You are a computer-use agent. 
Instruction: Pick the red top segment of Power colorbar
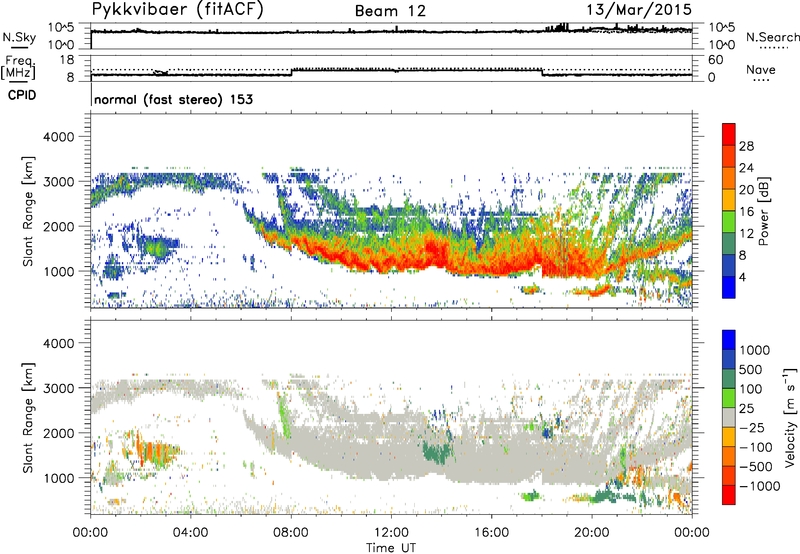[x=729, y=135]
